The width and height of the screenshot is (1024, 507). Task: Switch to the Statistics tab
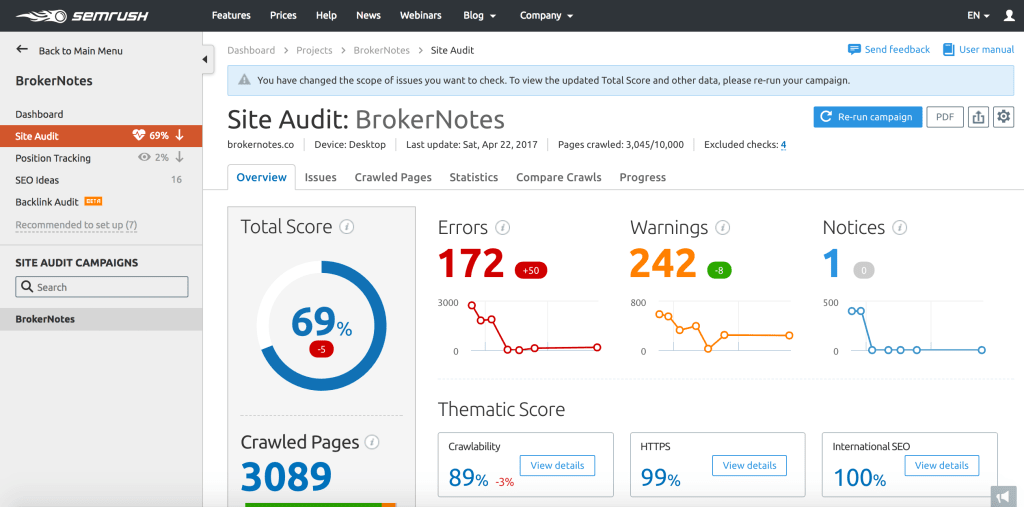(x=473, y=177)
